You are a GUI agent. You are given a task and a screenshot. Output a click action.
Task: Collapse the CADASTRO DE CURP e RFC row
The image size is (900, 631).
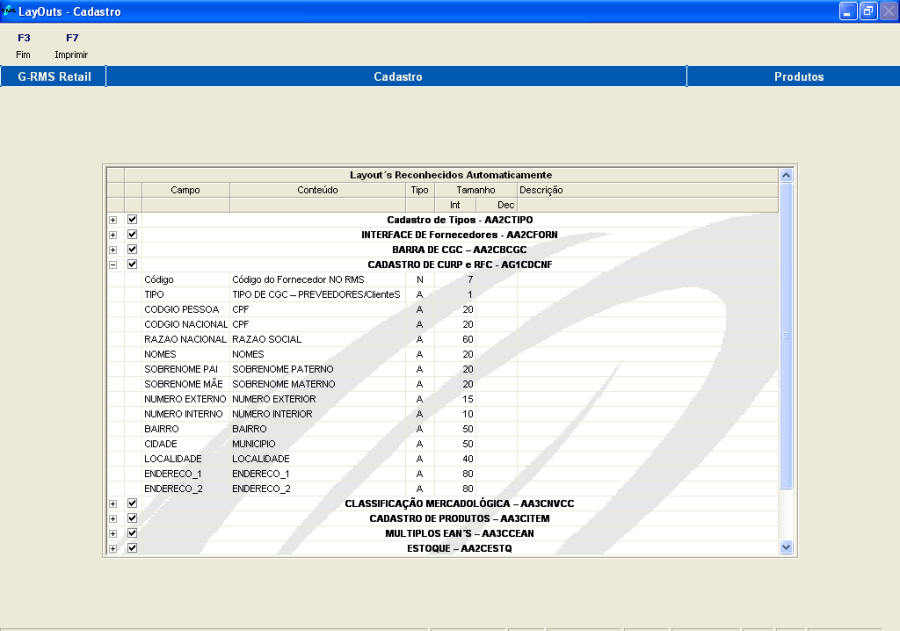coord(113,265)
